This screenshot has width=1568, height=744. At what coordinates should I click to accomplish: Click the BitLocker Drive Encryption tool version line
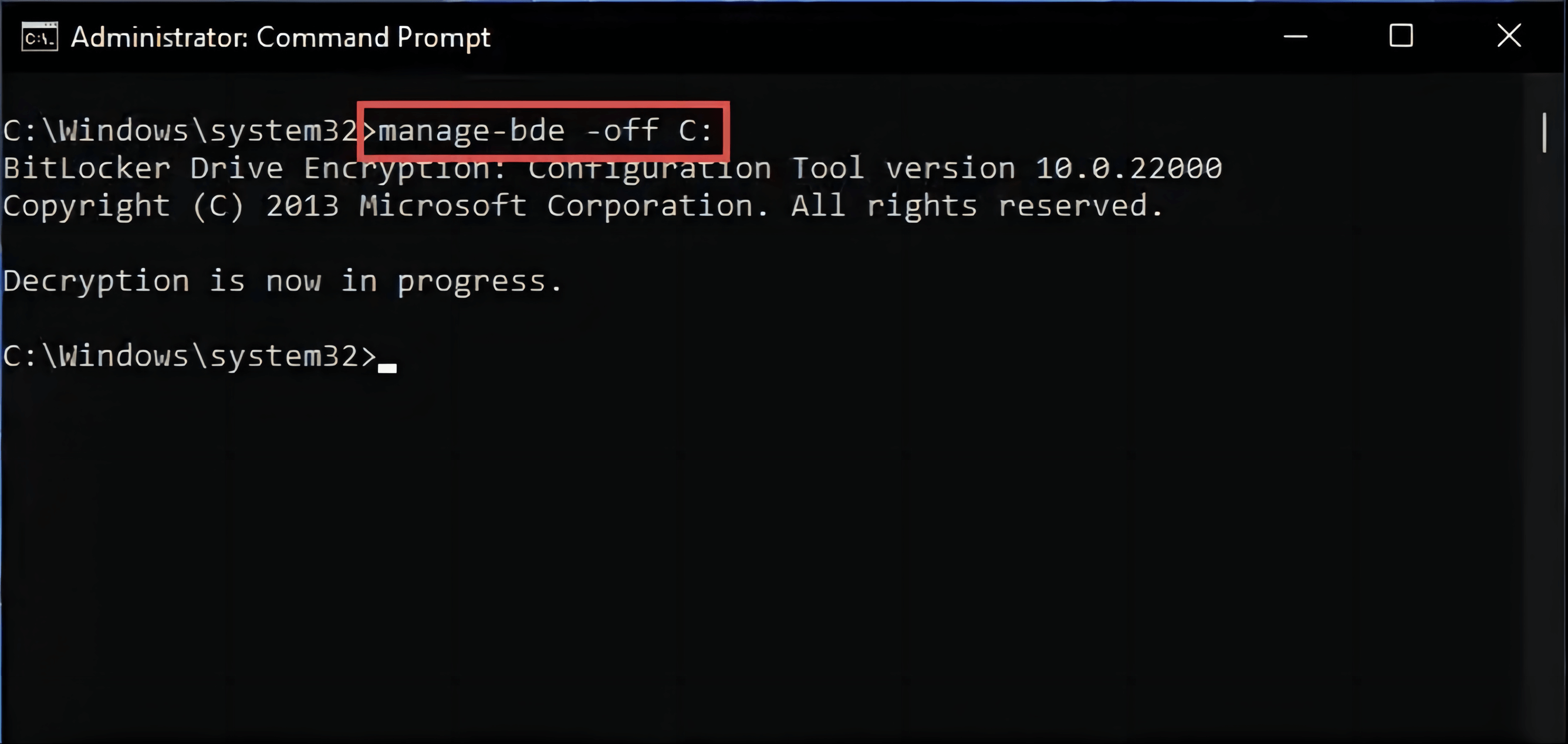609,168
